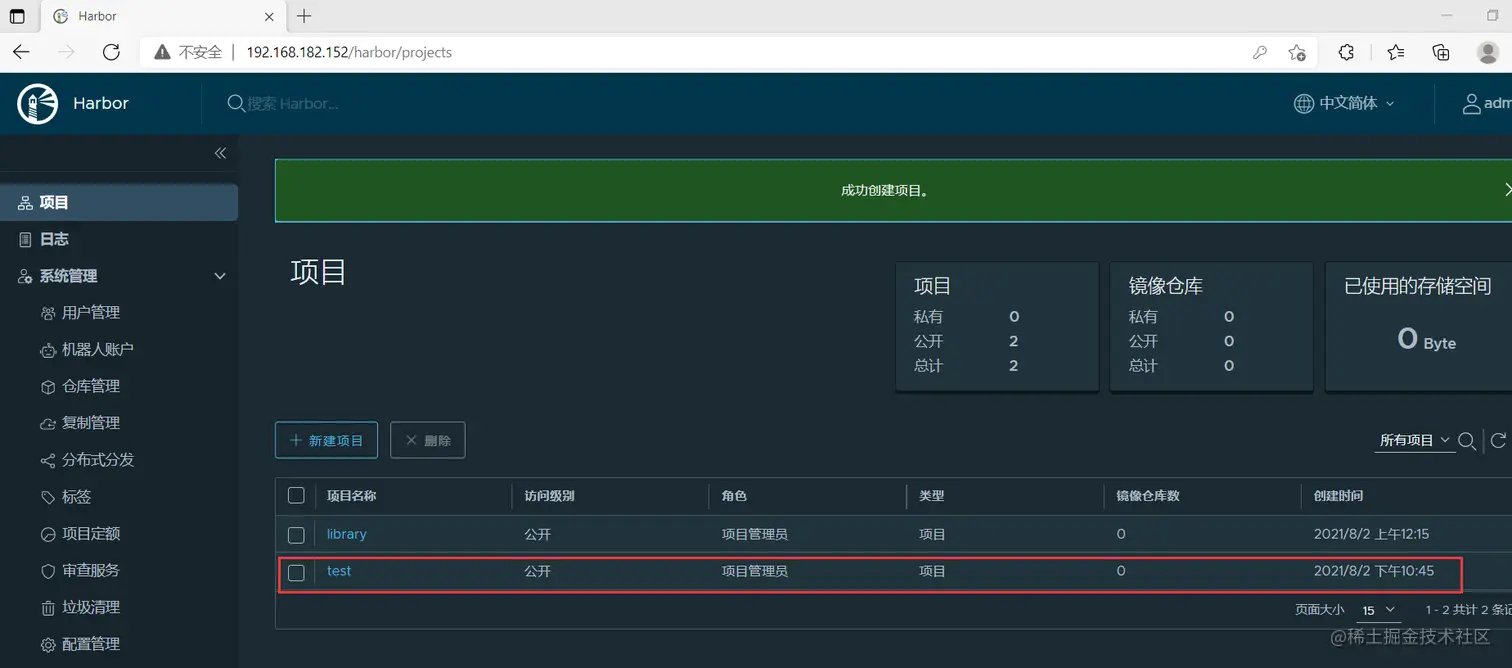Focus the 搜索 Harbor search field
The image size is (1512, 668).
coord(293,103)
